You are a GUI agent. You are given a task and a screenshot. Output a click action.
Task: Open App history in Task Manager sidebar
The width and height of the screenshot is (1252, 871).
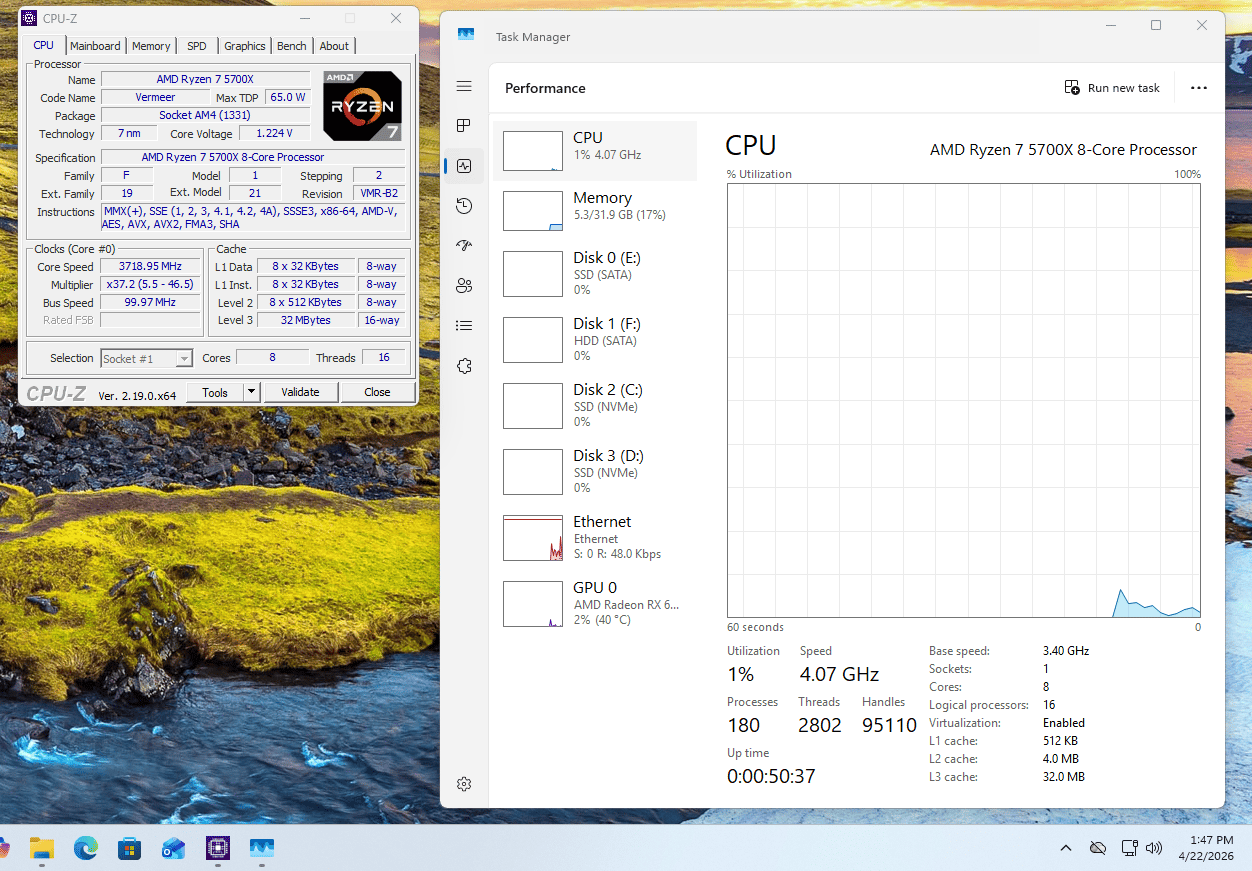coord(464,206)
